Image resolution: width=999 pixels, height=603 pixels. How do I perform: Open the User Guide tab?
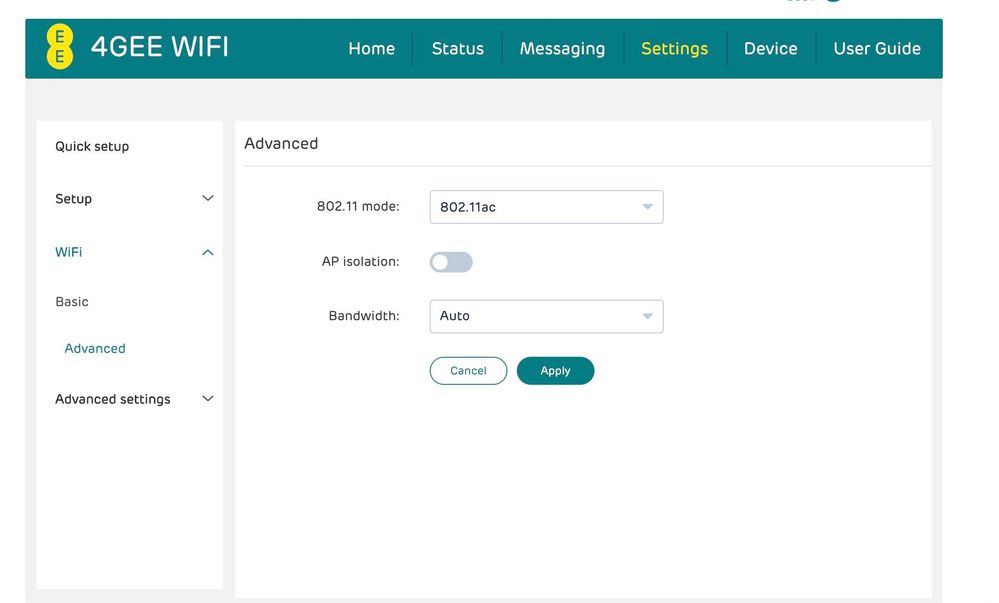click(877, 48)
